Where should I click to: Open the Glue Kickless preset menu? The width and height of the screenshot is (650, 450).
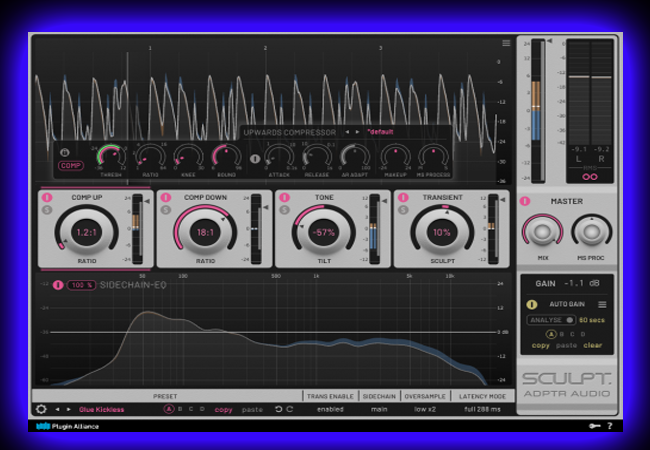coord(102,409)
